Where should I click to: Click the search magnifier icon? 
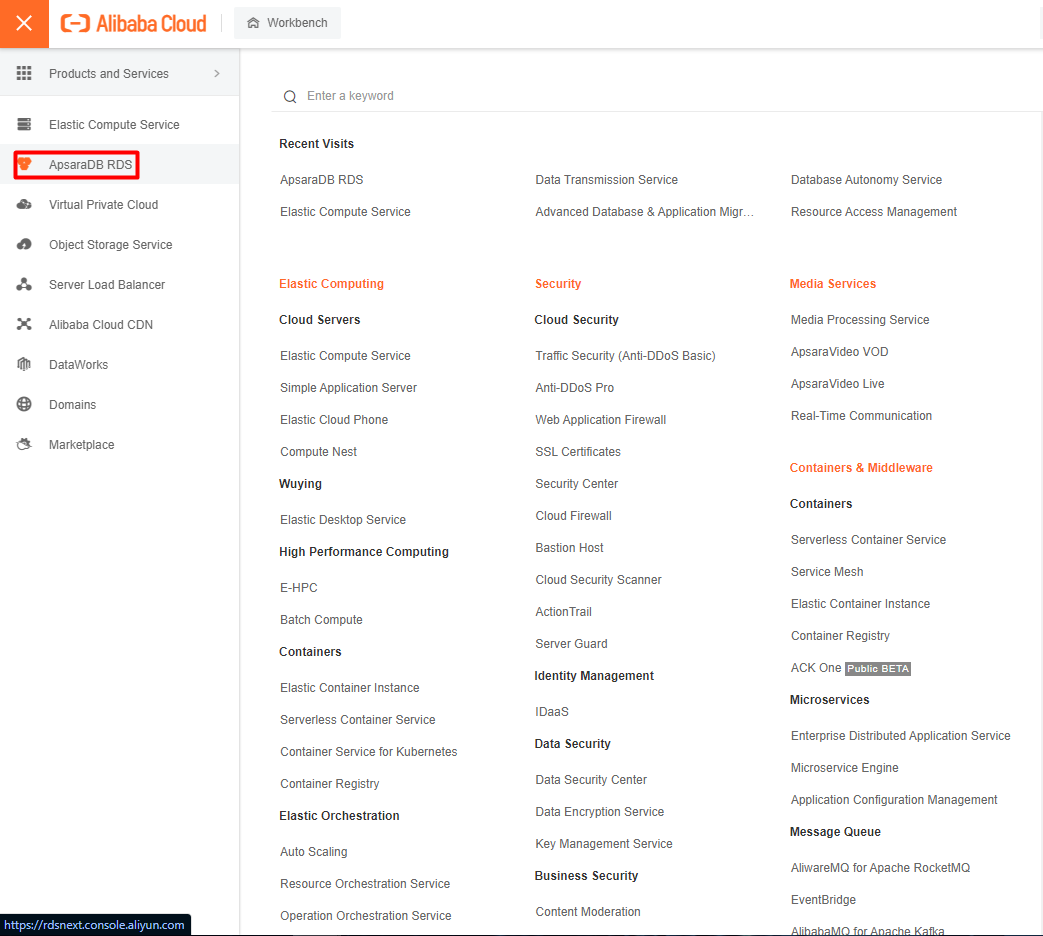tap(290, 97)
